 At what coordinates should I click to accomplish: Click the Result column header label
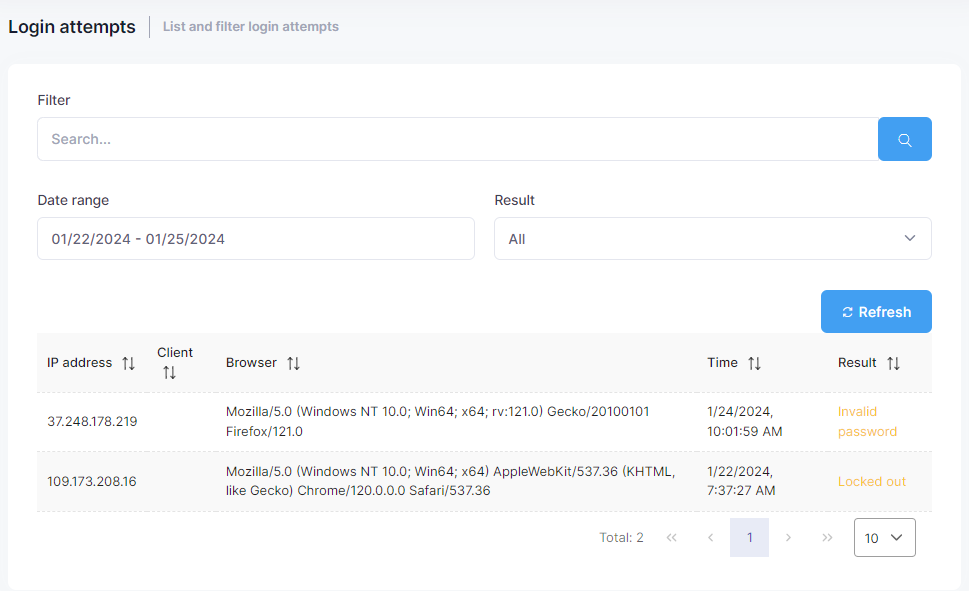coord(857,363)
